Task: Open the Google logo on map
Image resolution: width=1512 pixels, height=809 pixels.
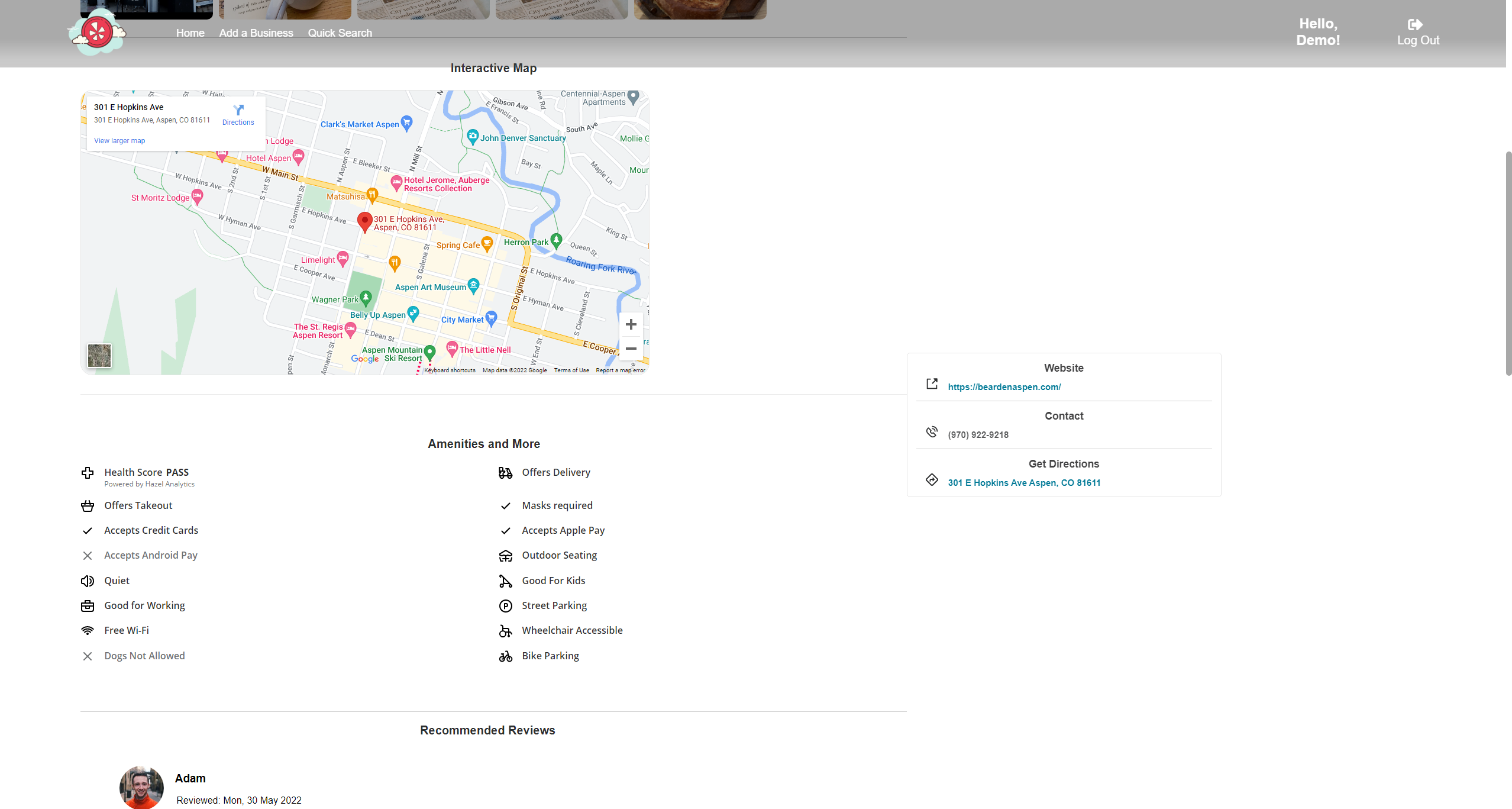Action: [365, 359]
